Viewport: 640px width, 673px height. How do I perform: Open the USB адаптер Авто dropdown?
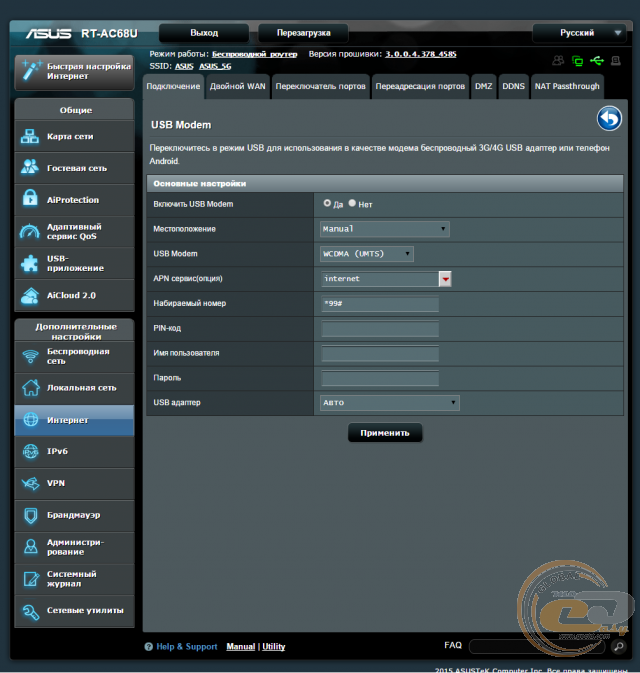click(x=390, y=403)
